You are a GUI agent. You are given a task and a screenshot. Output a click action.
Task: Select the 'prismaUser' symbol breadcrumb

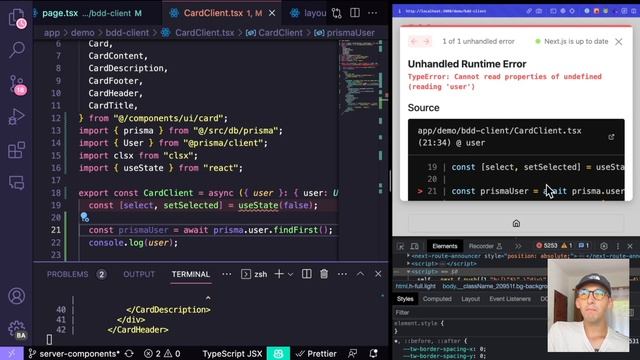[x=344, y=33]
